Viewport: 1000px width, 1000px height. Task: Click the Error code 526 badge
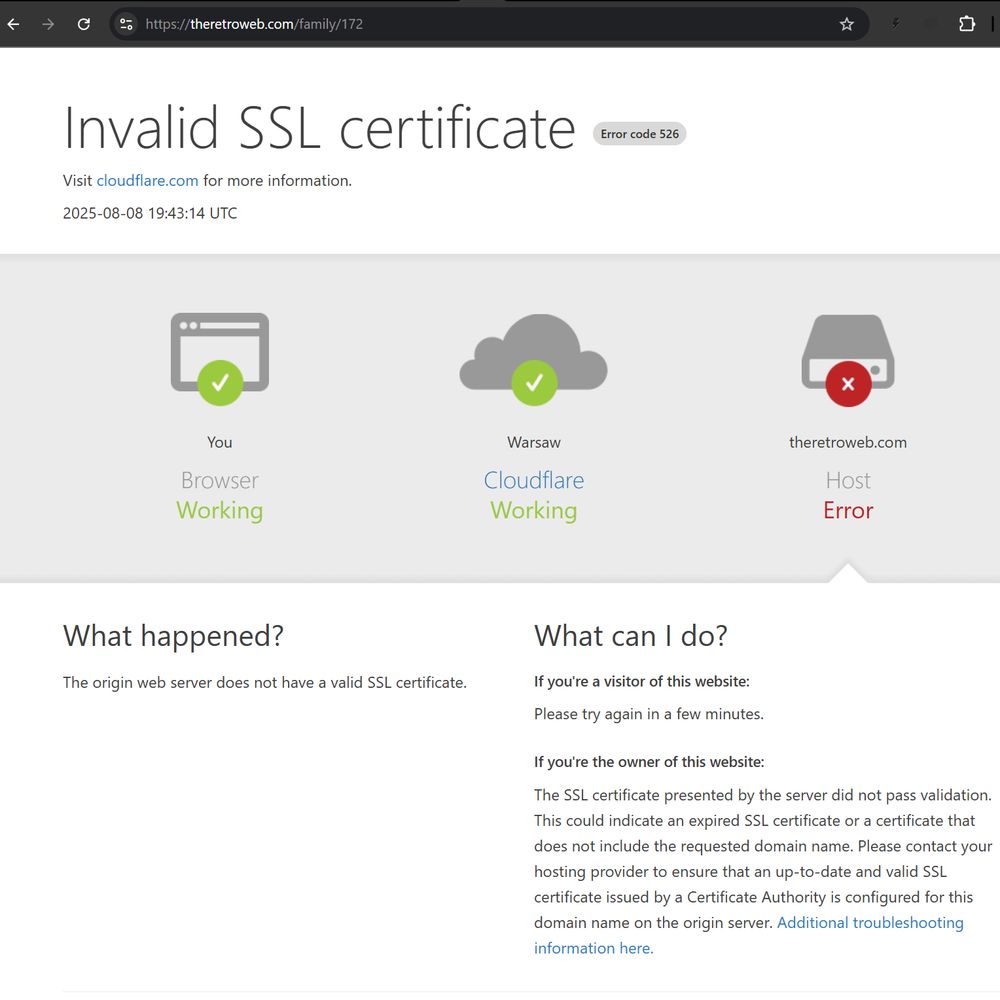point(639,134)
